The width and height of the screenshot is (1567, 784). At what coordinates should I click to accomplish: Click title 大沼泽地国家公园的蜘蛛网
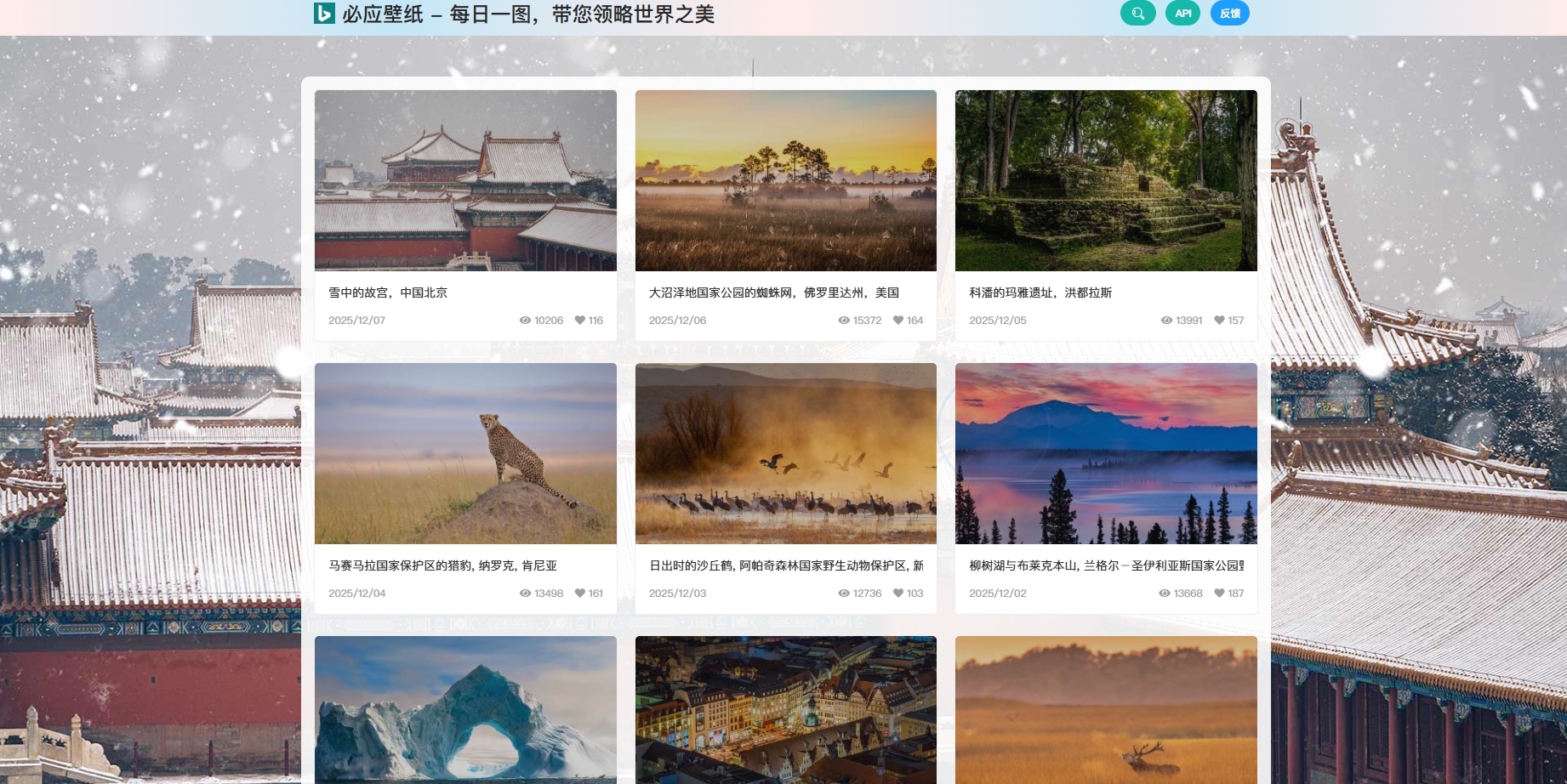773,293
